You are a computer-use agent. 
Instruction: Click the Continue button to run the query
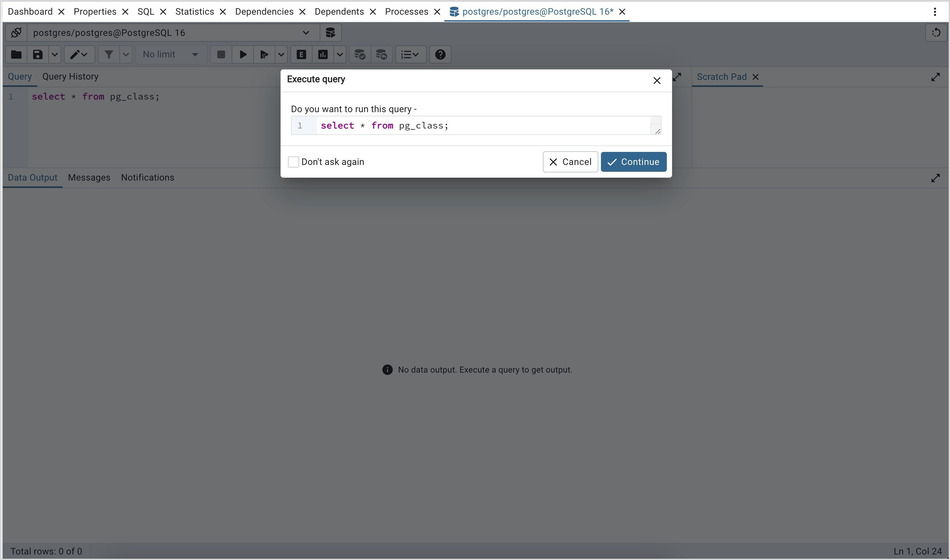633,162
